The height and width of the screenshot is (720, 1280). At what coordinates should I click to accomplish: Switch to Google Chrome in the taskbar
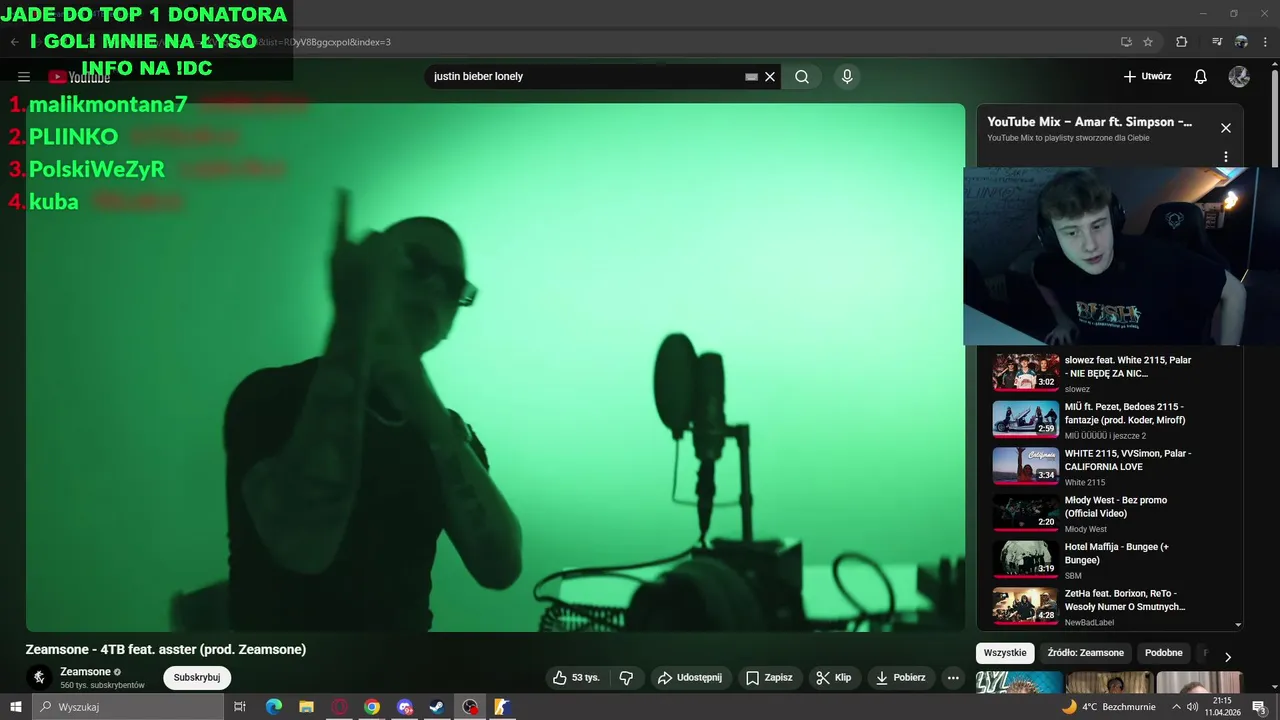tap(372, 707)
